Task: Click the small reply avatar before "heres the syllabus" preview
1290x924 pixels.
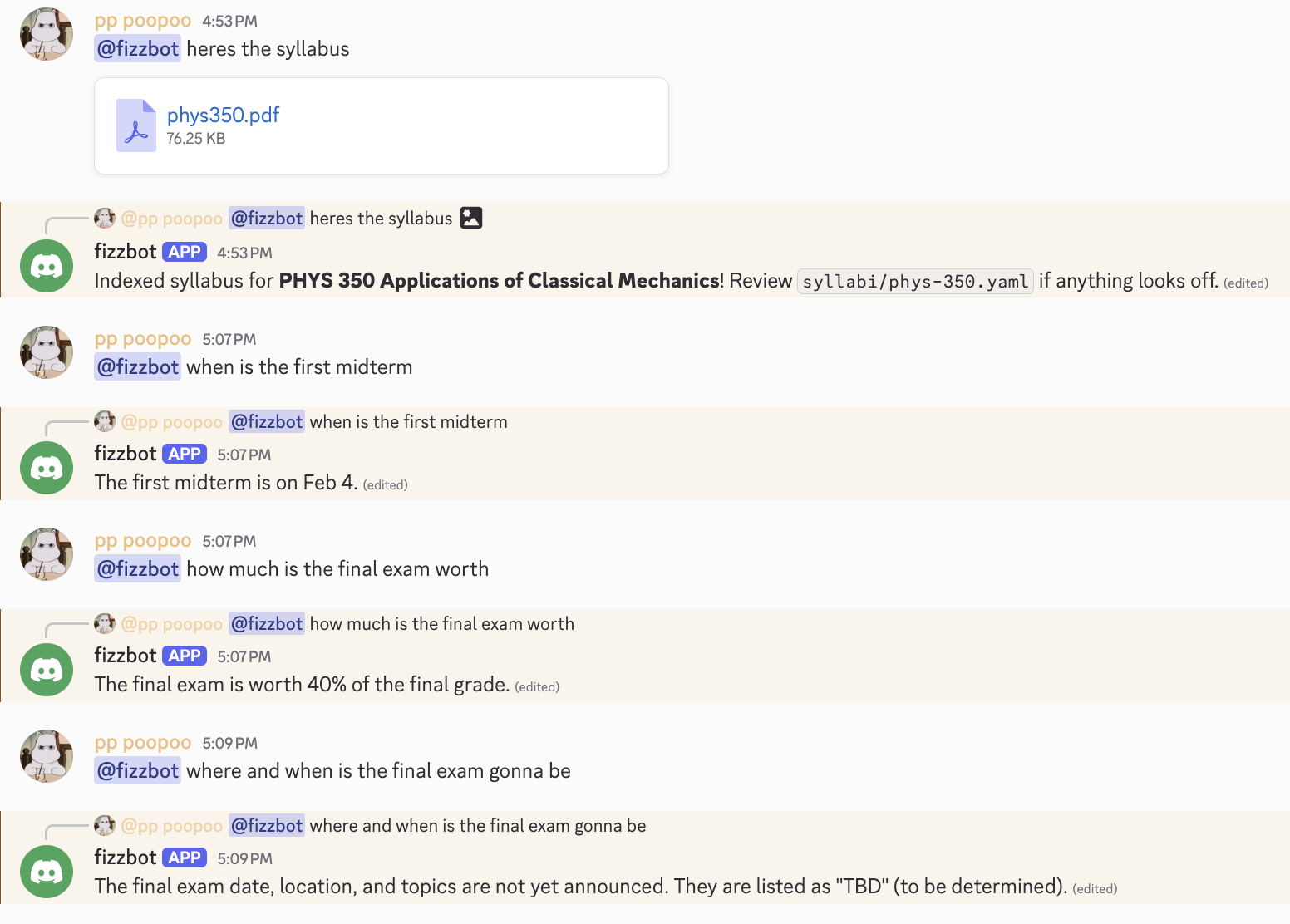Action: pyautogui.click(x=105, y=218)
